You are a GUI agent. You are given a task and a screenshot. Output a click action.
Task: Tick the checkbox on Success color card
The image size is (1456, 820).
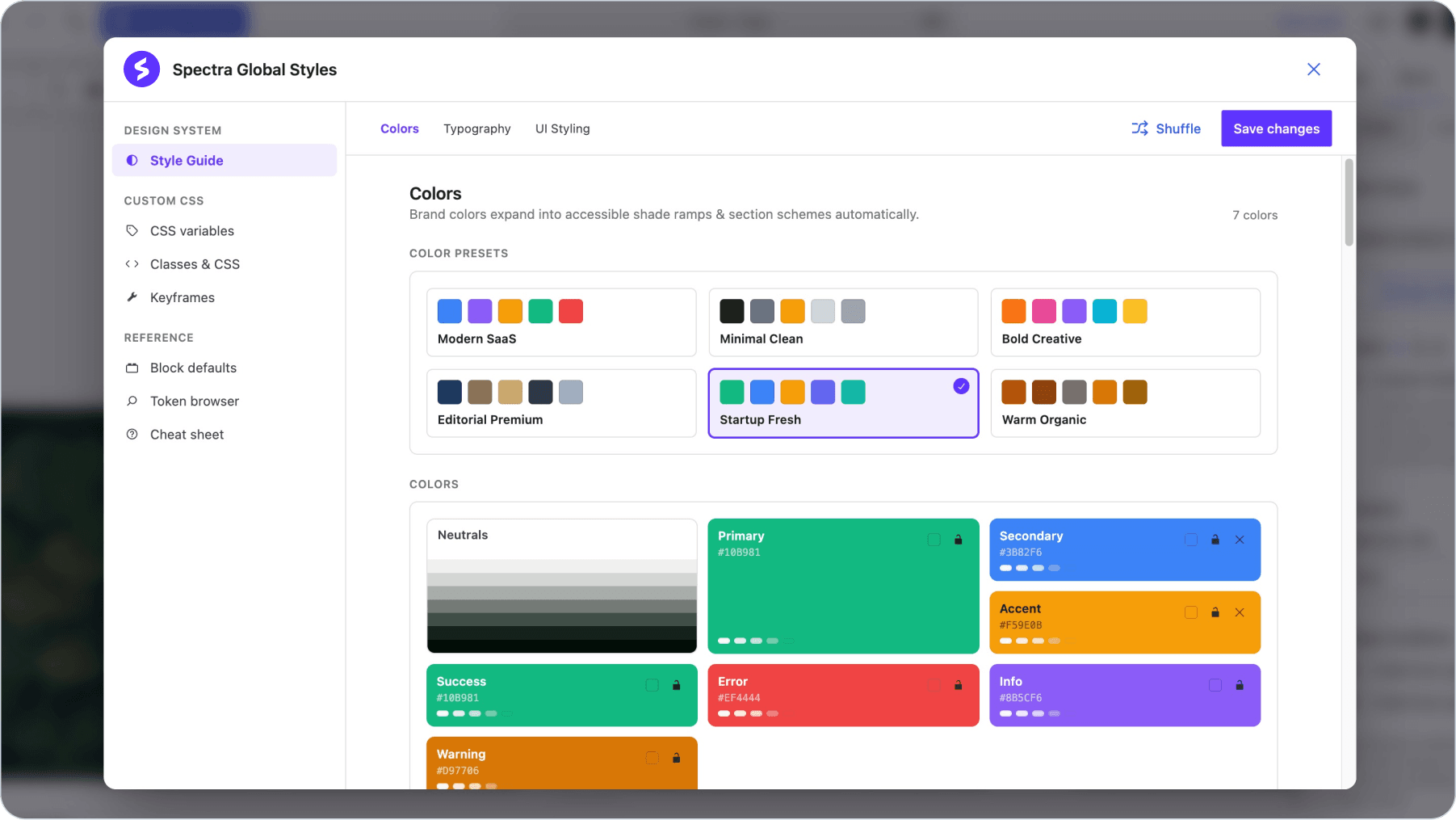coord(652,685)
